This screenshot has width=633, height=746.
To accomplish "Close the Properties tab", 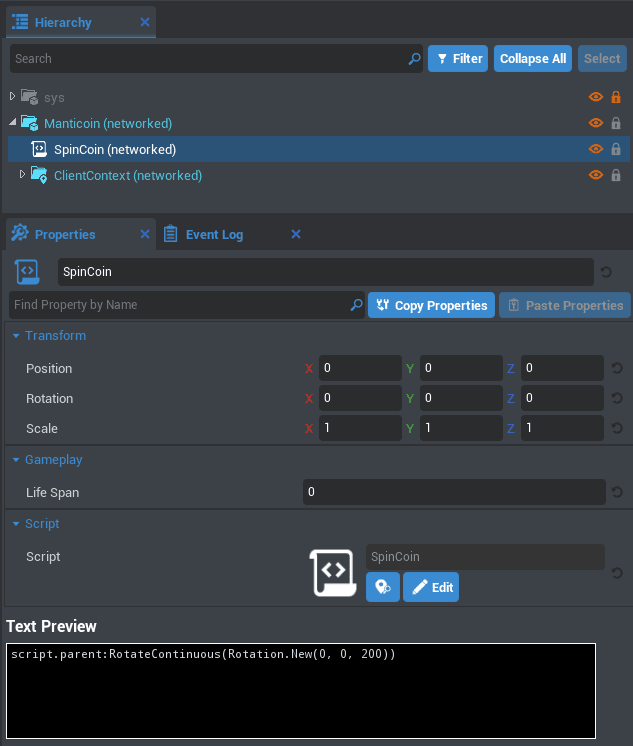I will pos(145,234).
